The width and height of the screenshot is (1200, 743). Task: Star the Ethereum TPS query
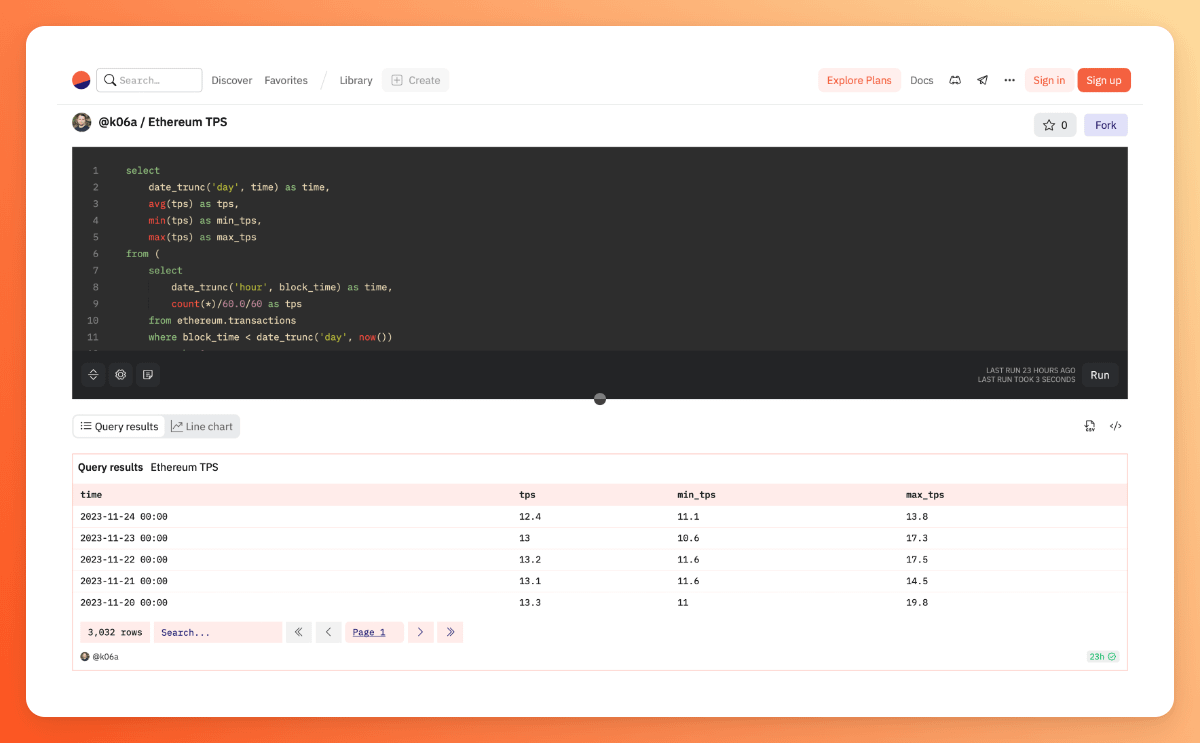[x=1054, y=125]
